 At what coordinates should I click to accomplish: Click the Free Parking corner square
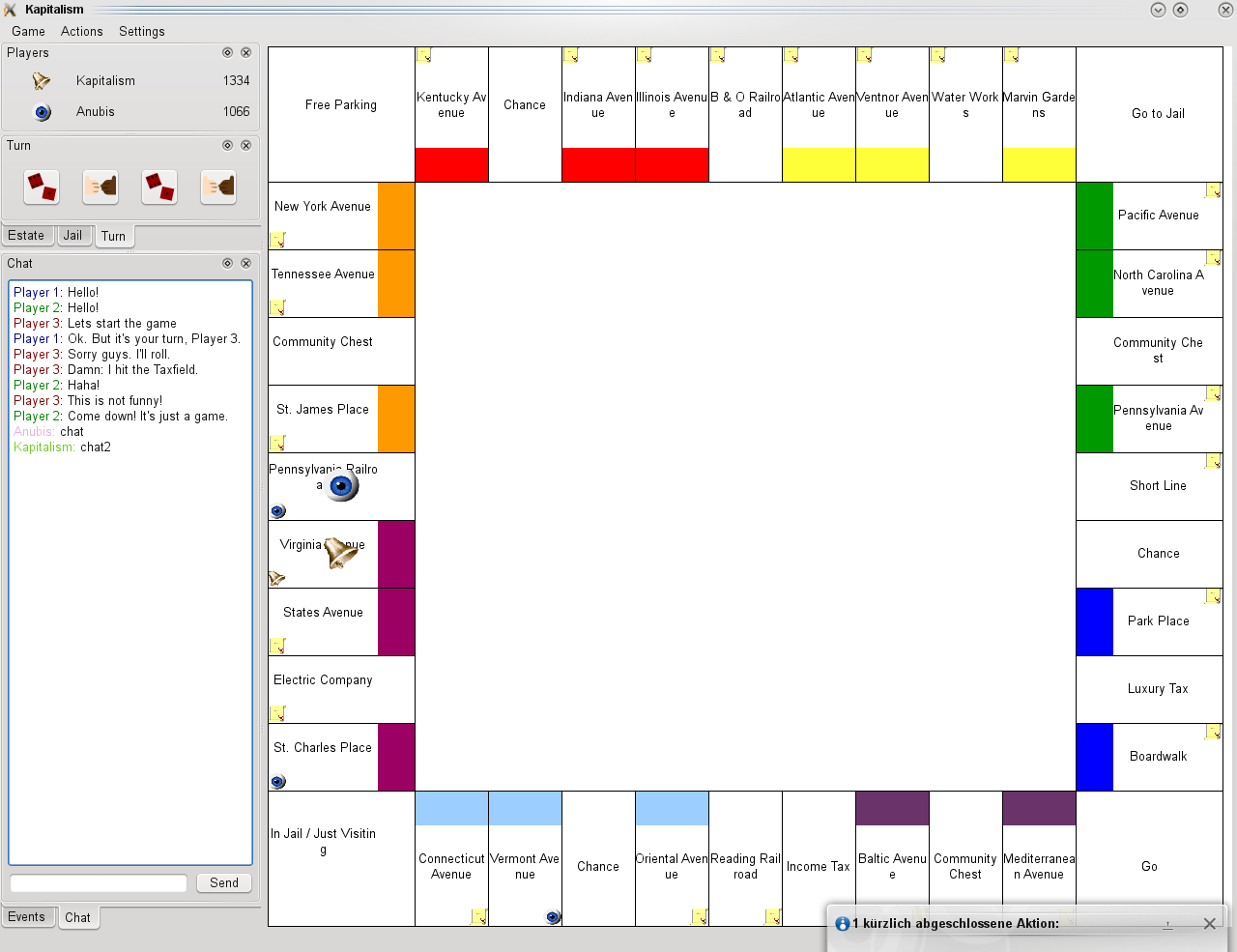pos(341,114)
